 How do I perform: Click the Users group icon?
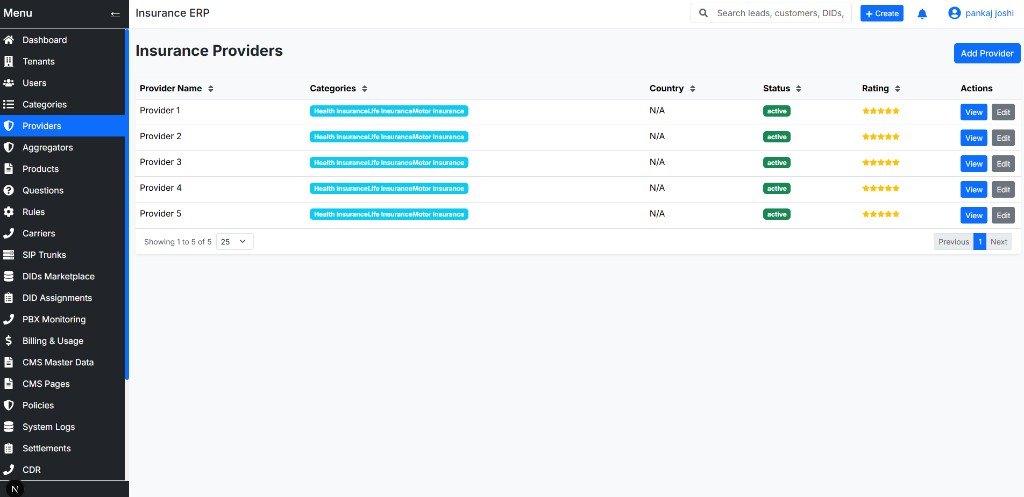click(8, 83)
